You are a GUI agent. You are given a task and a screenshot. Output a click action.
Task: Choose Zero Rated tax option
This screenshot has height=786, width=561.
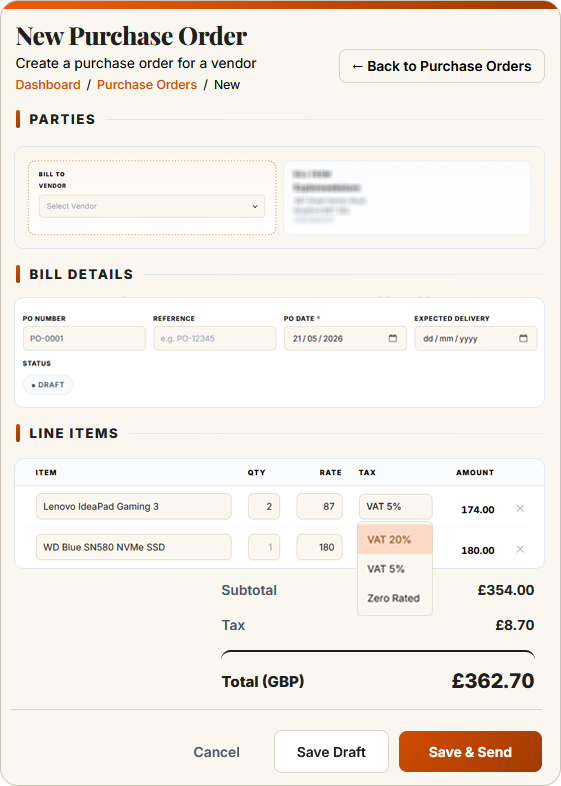point(395,598)
